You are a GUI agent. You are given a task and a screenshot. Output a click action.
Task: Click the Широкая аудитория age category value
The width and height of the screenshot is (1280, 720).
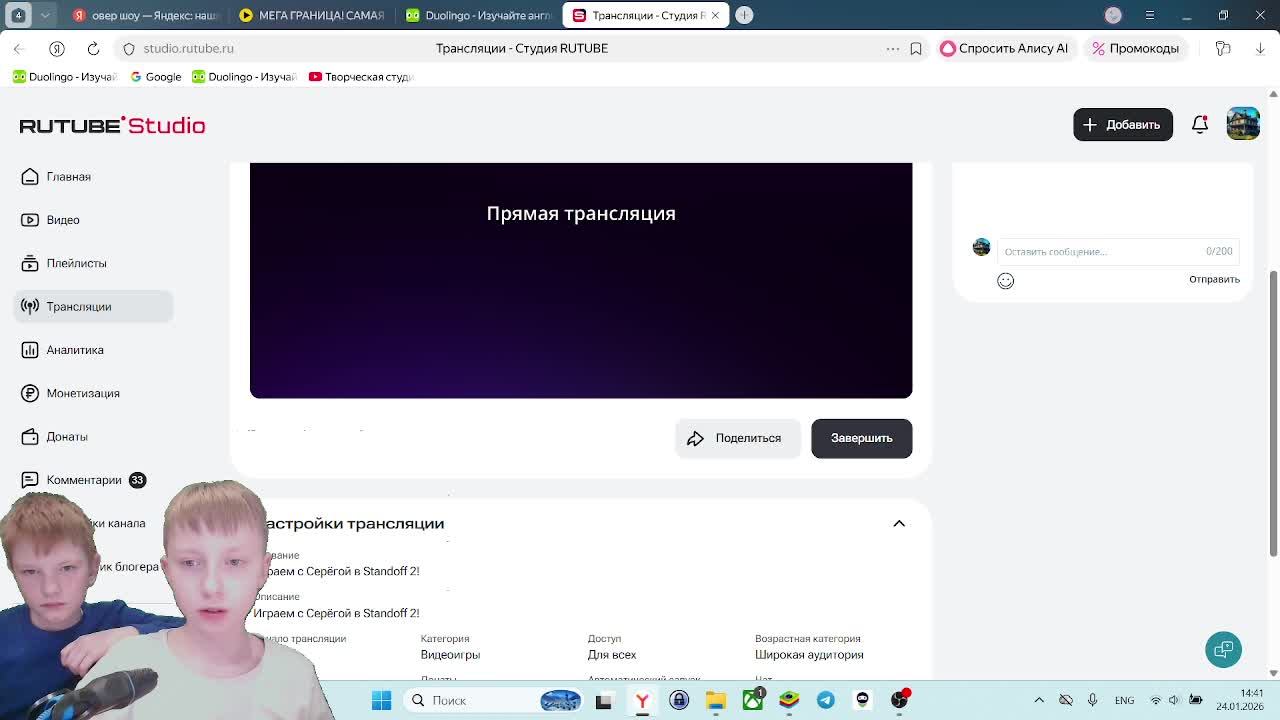coord(809,655)
